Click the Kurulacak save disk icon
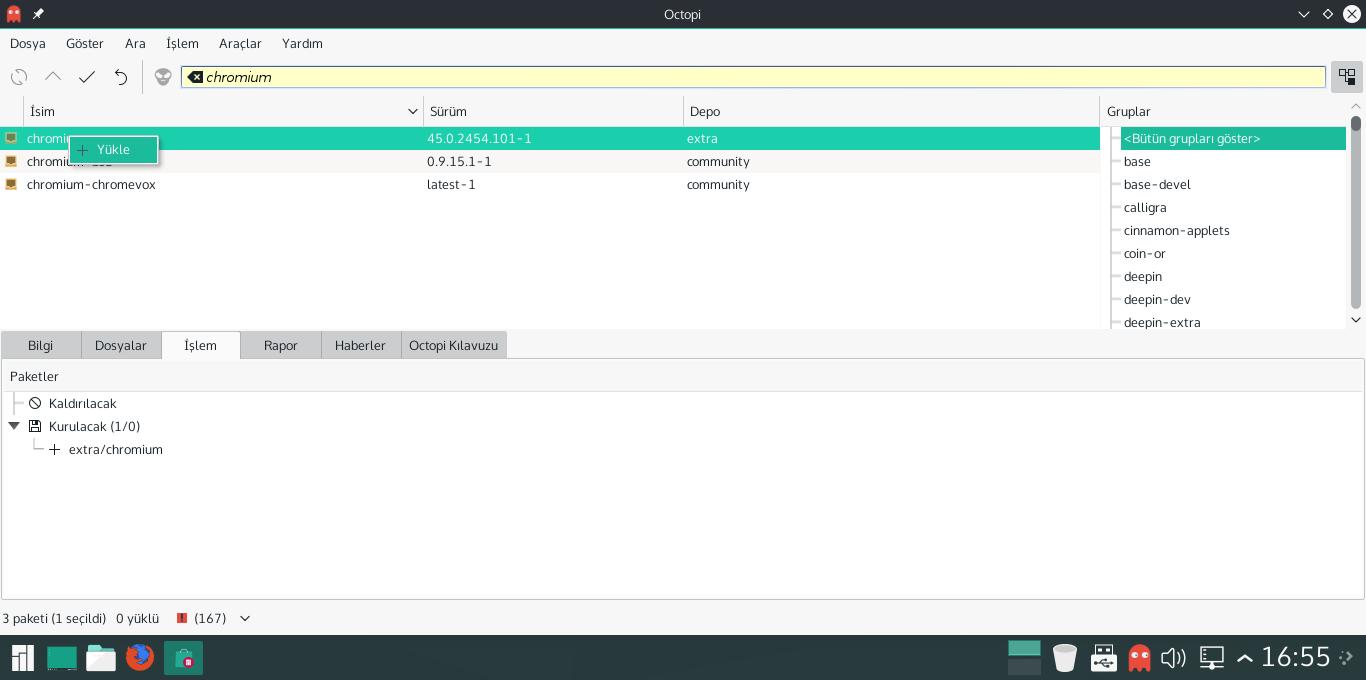 tap(35, 426)
